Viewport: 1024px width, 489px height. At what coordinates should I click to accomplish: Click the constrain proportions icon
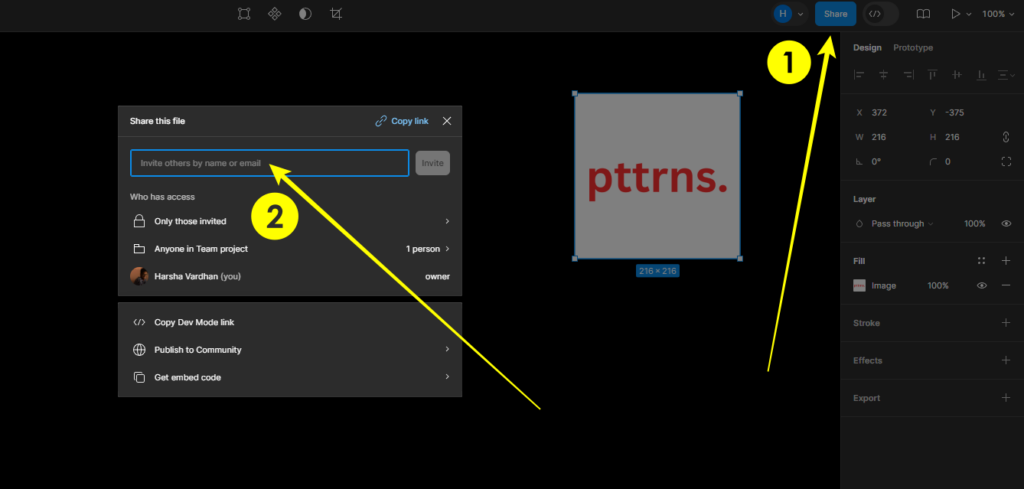coord(1006,137)
